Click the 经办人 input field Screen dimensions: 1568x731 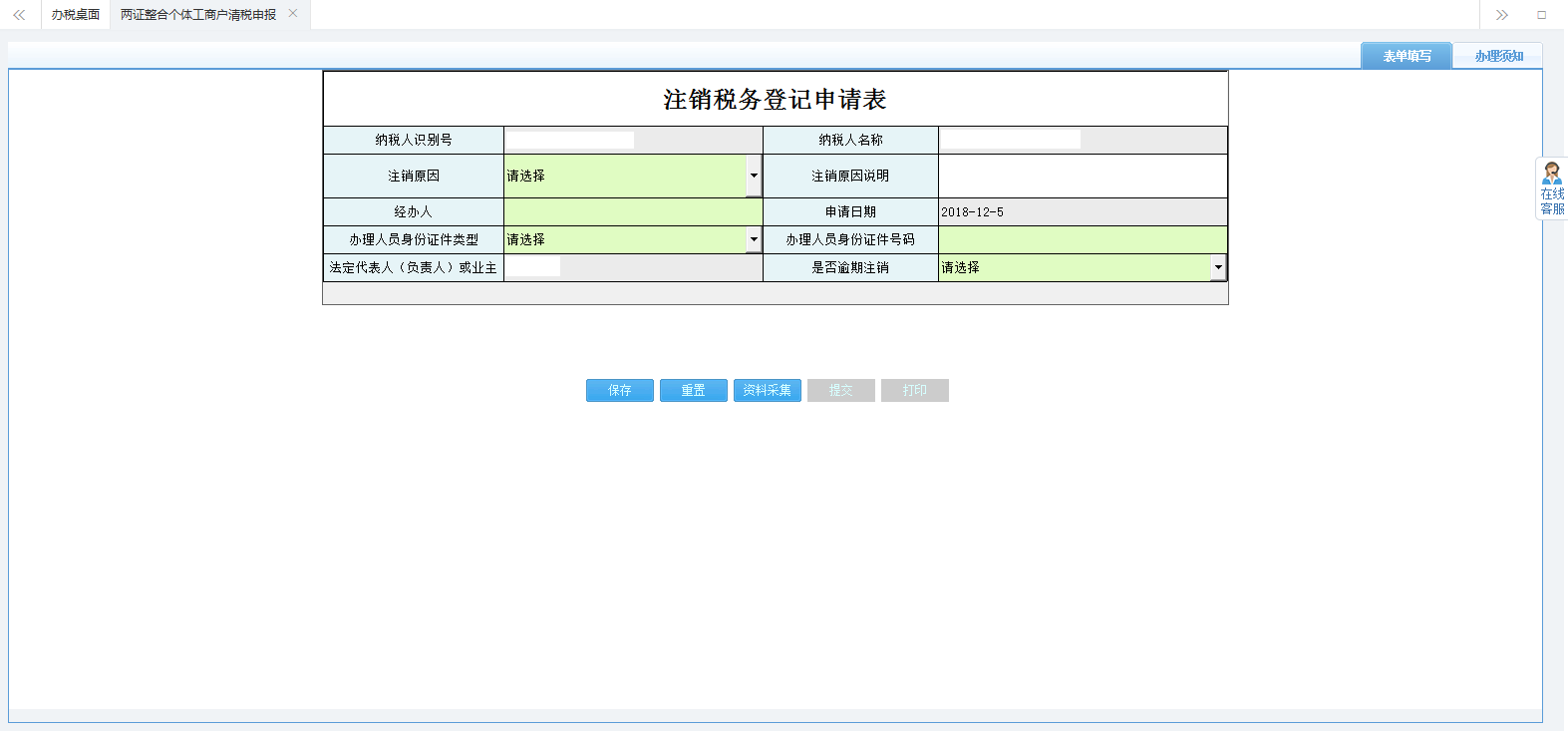tap(633, 211)
